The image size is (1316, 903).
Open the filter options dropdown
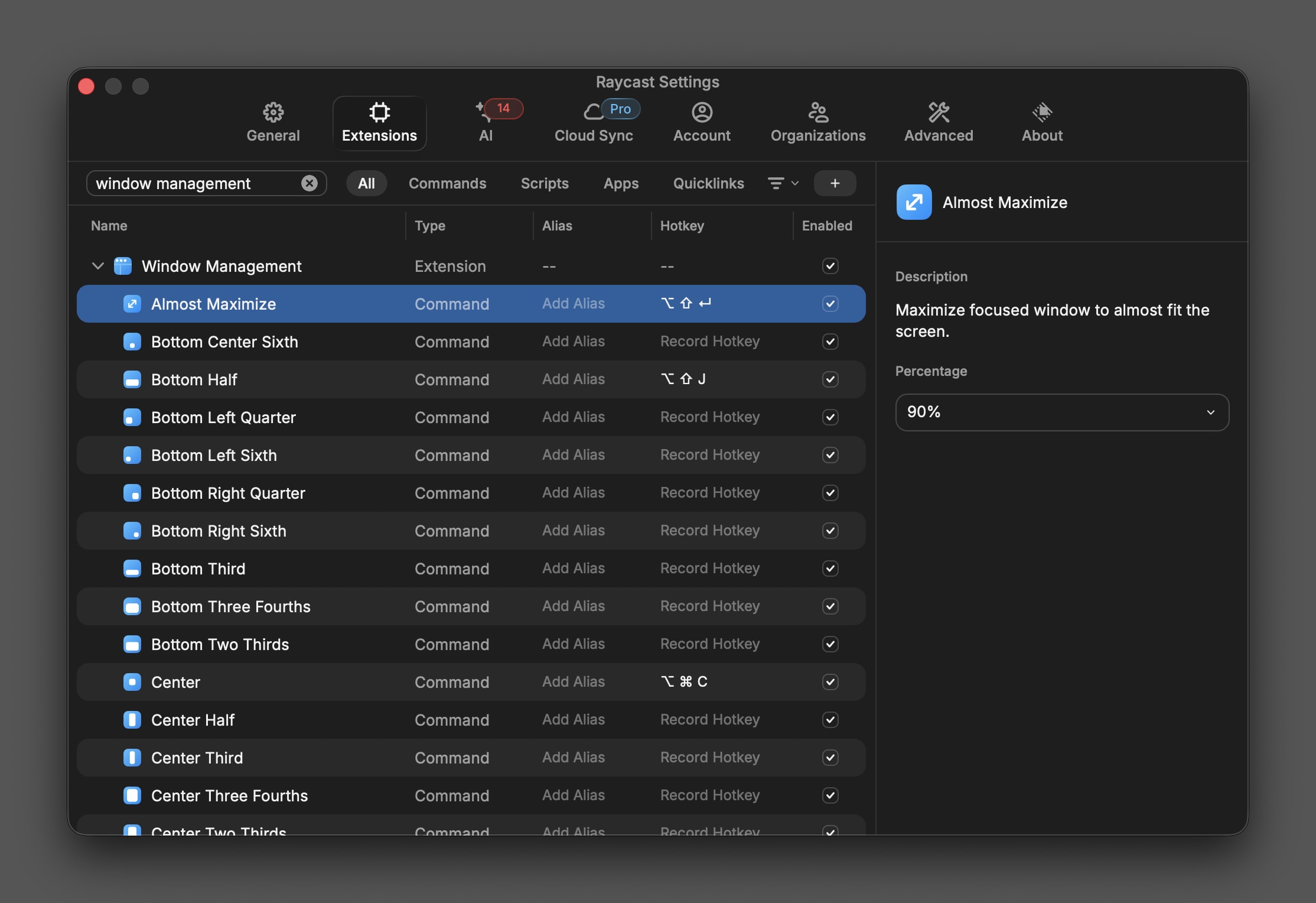(783, 183)
